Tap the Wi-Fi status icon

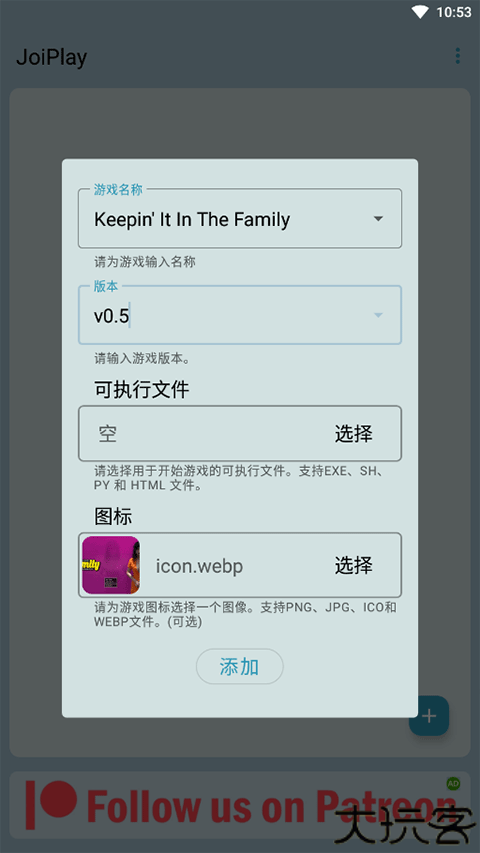(x=420, y=12)
